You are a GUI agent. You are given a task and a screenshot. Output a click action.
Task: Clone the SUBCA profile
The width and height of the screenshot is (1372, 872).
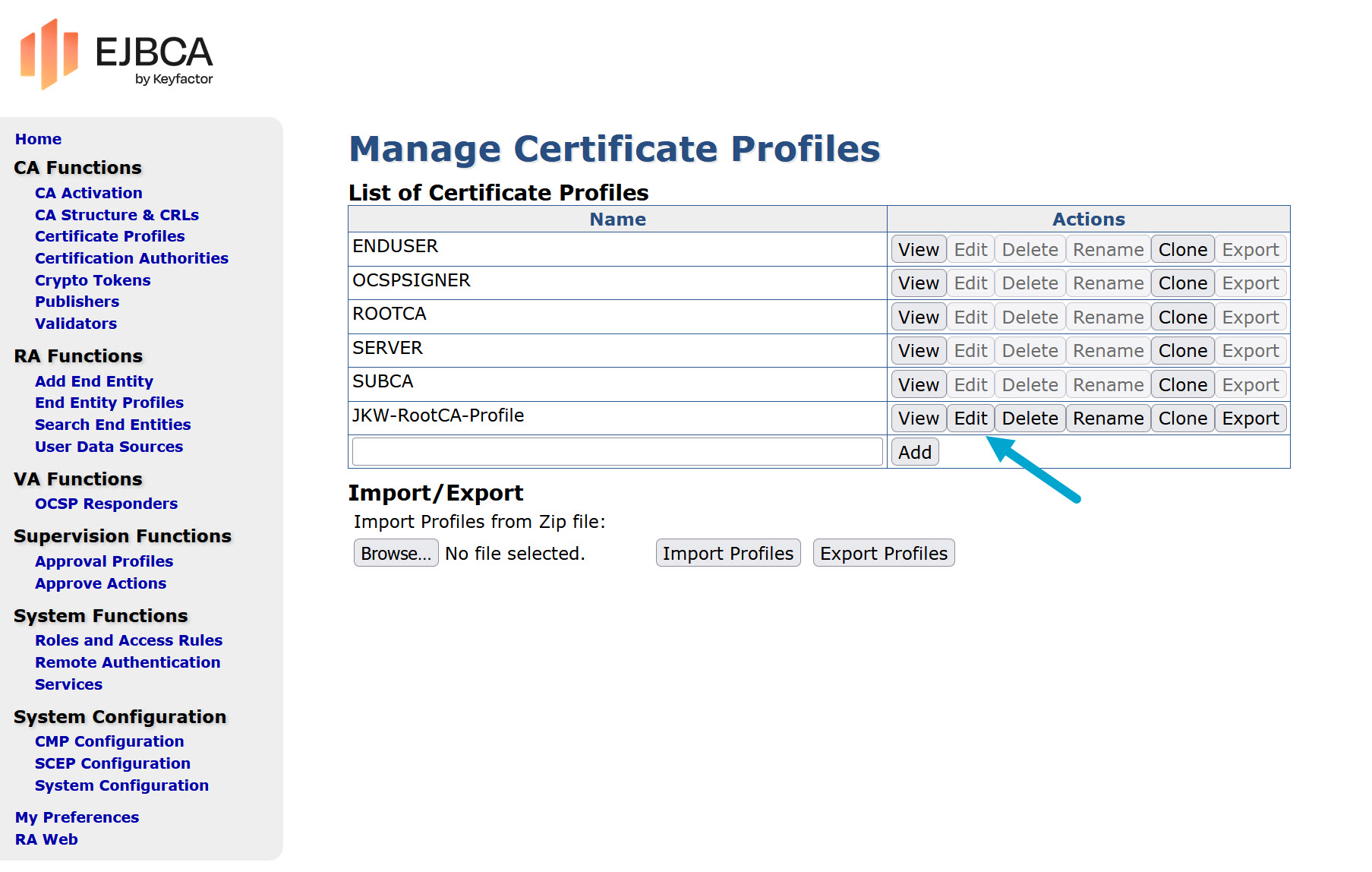coord(1182,384)
